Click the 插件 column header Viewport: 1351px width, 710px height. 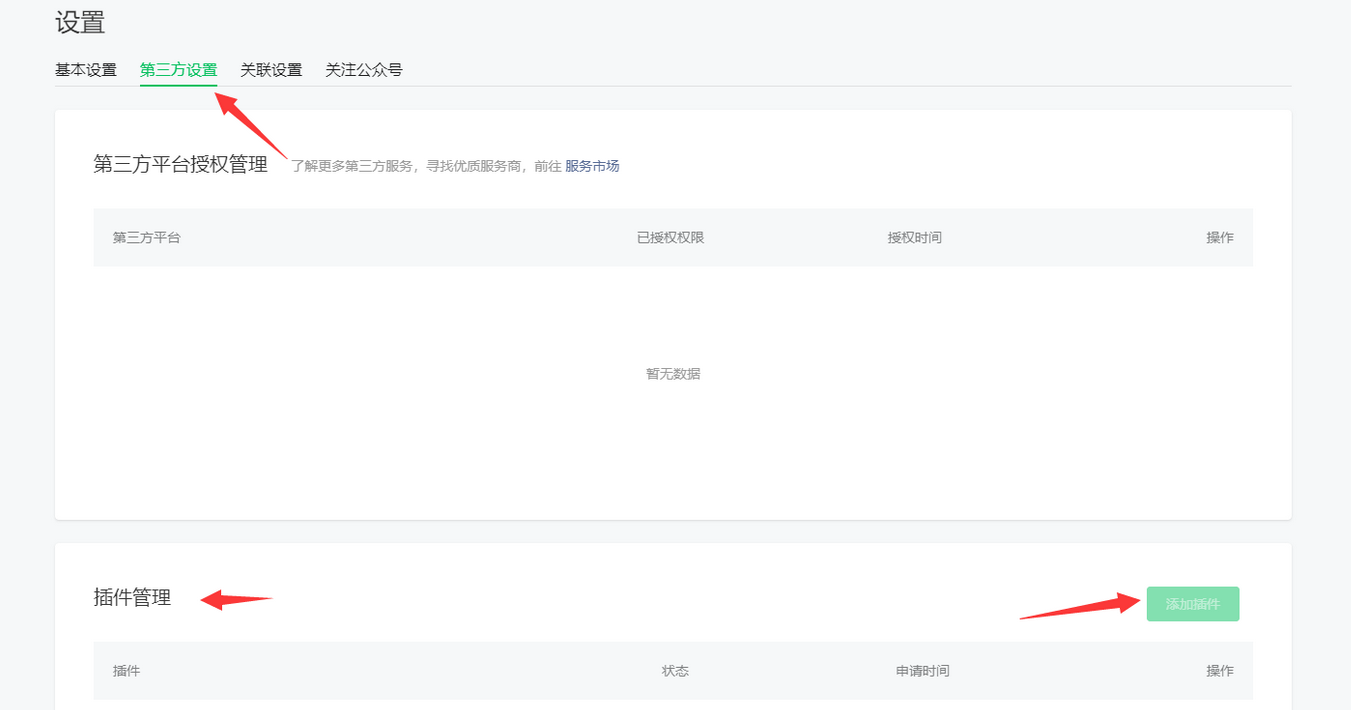click(x=127, y=671)
